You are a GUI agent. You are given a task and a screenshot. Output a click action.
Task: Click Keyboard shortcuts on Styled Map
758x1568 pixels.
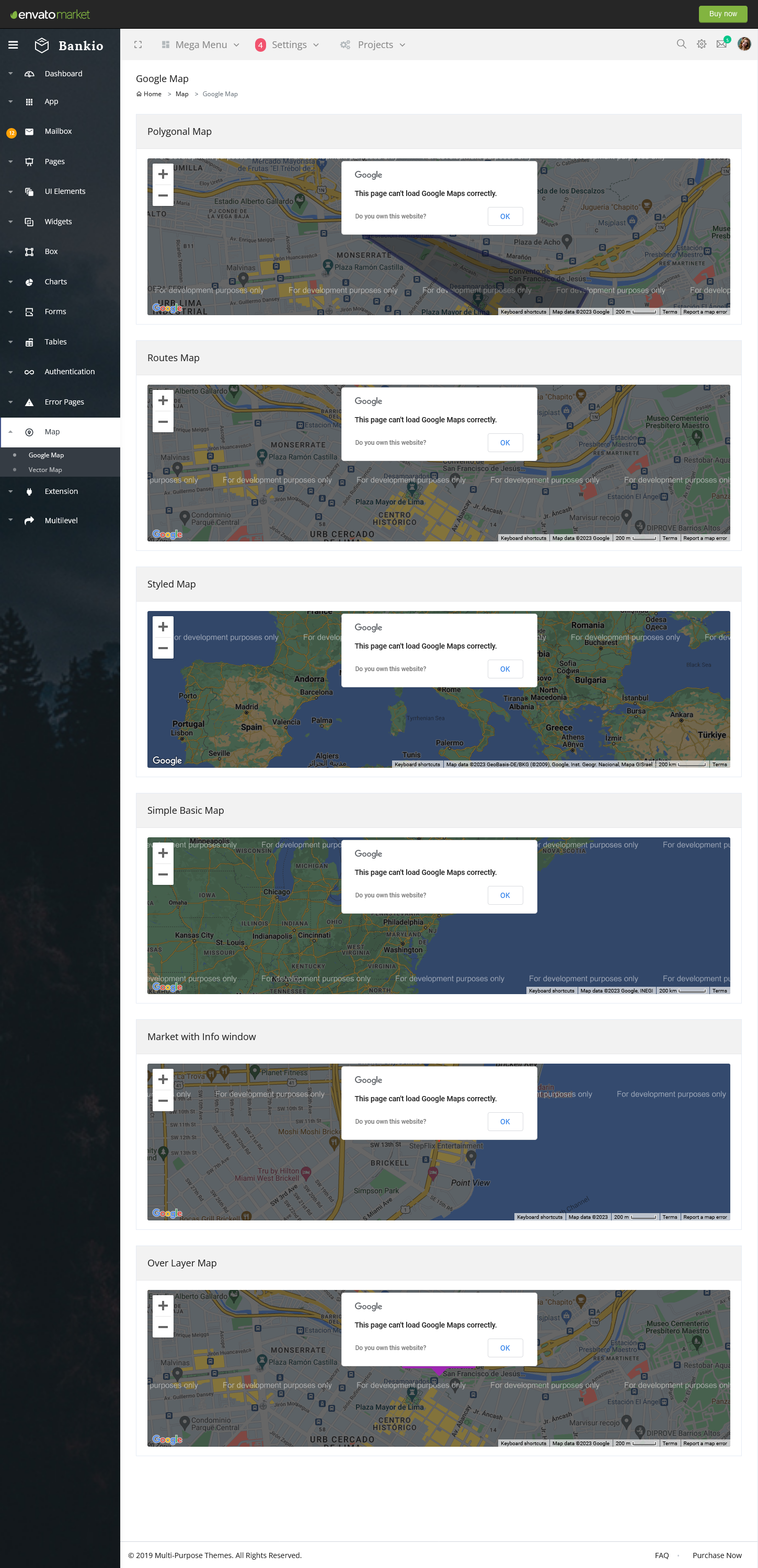(417, 765)
